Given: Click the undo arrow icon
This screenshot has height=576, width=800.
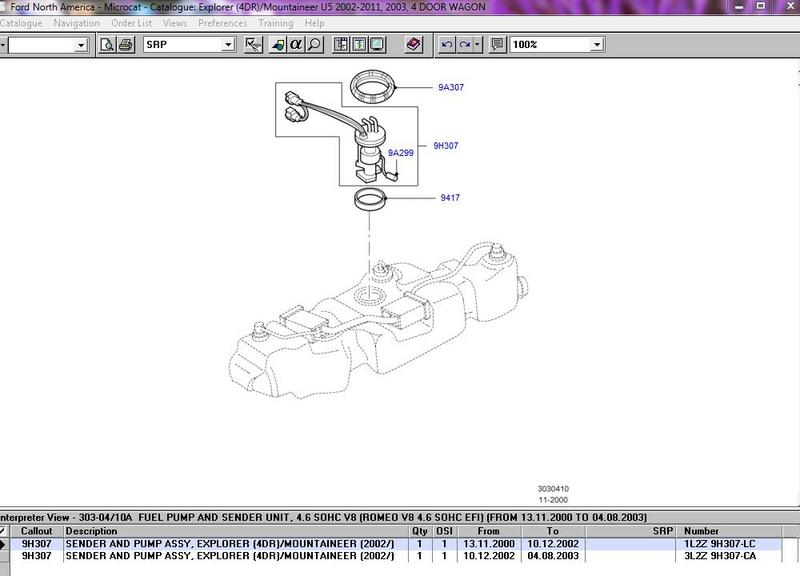Looking at the screenshot, I should [x=446, y=45].
